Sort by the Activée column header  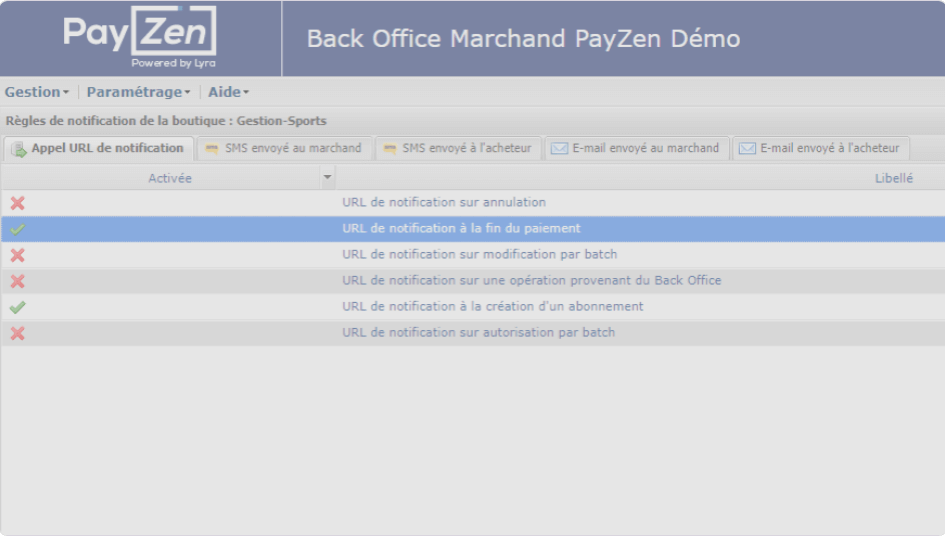169,178
